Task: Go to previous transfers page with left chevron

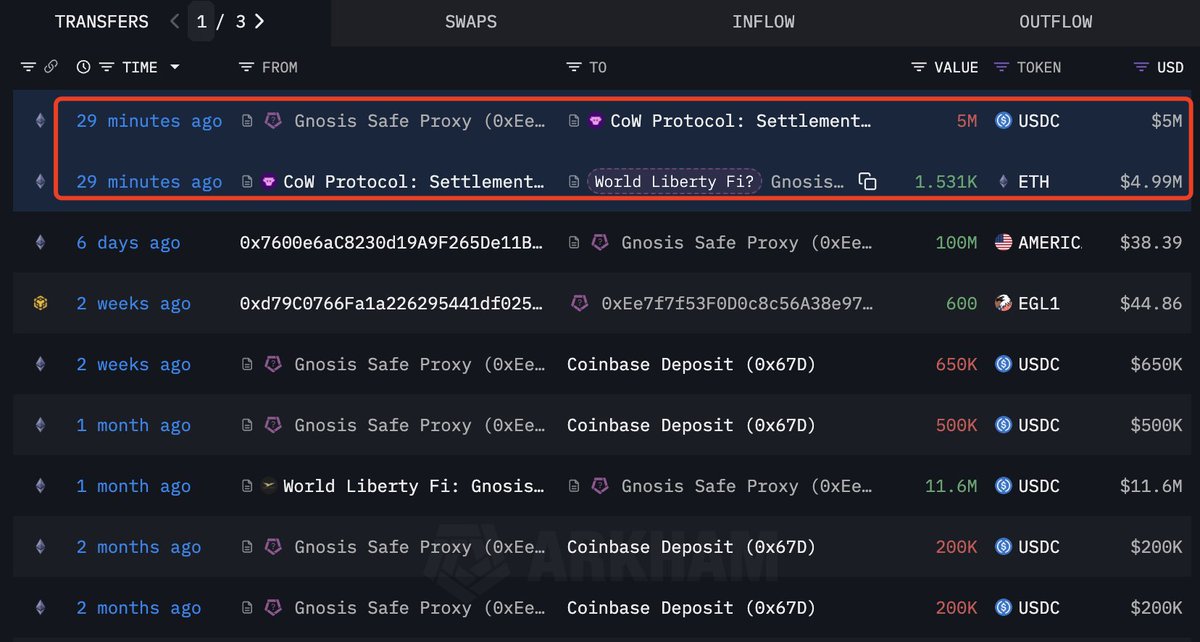Action: point(175,21)
